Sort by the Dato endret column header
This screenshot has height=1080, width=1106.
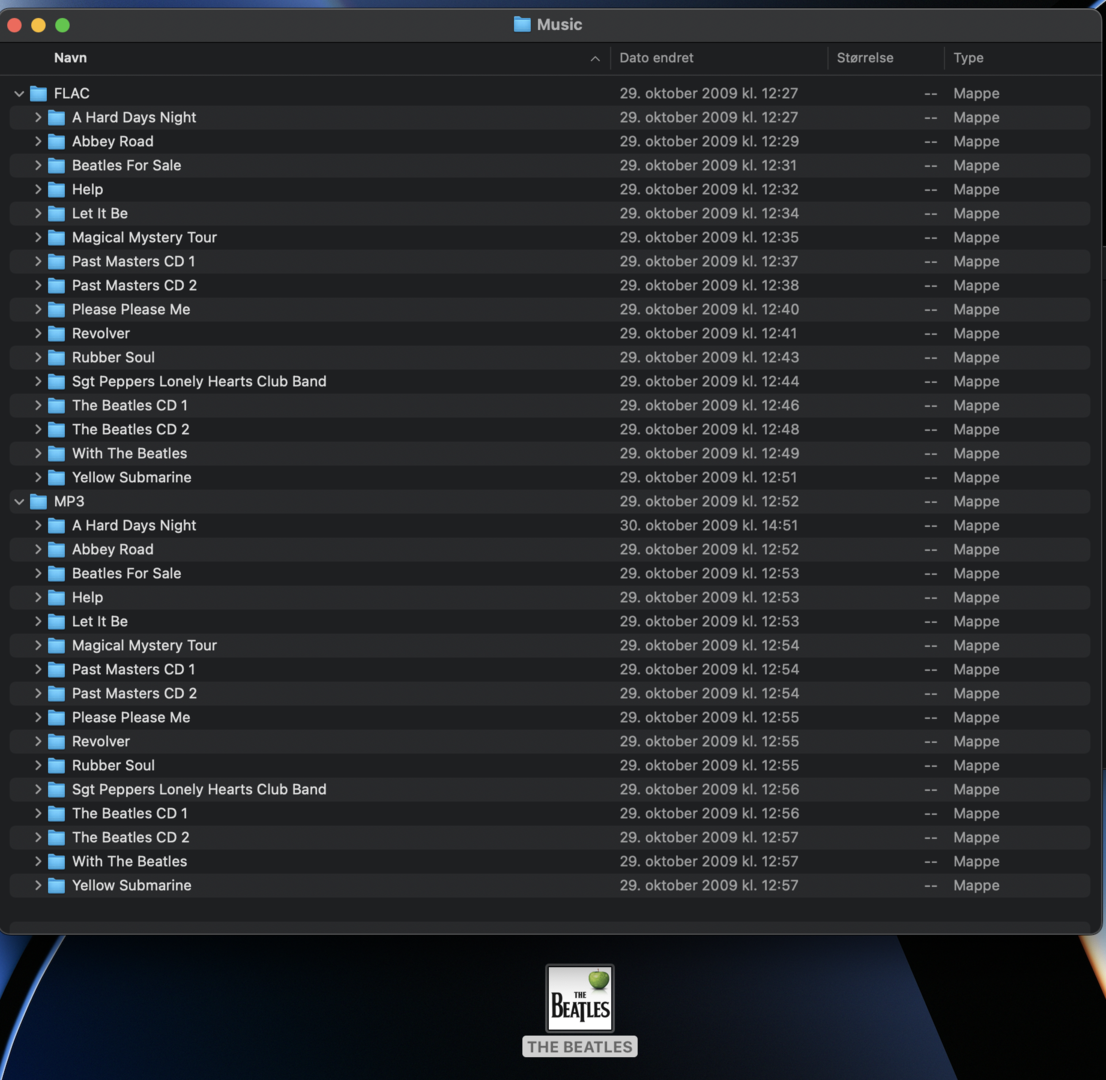656,58
